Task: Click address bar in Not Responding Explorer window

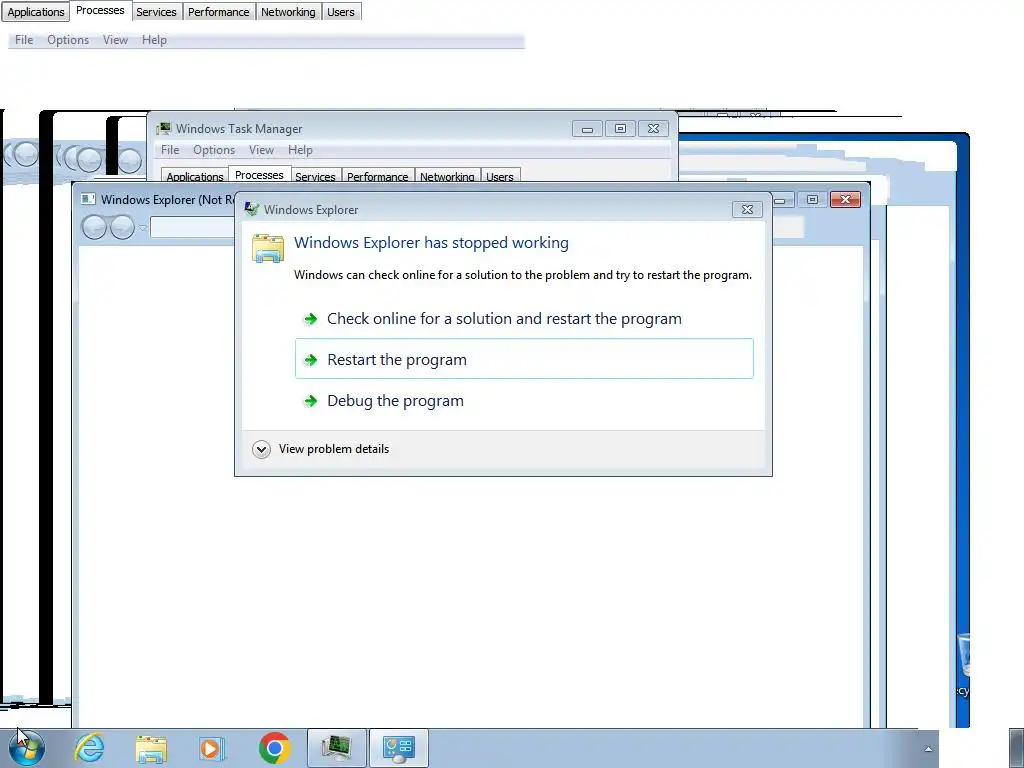Action: 193,227
